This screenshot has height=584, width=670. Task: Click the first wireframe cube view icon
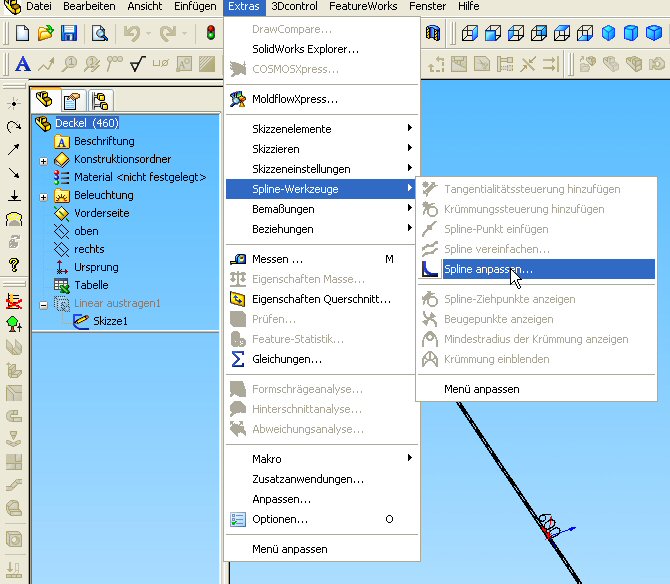point(470,33)
